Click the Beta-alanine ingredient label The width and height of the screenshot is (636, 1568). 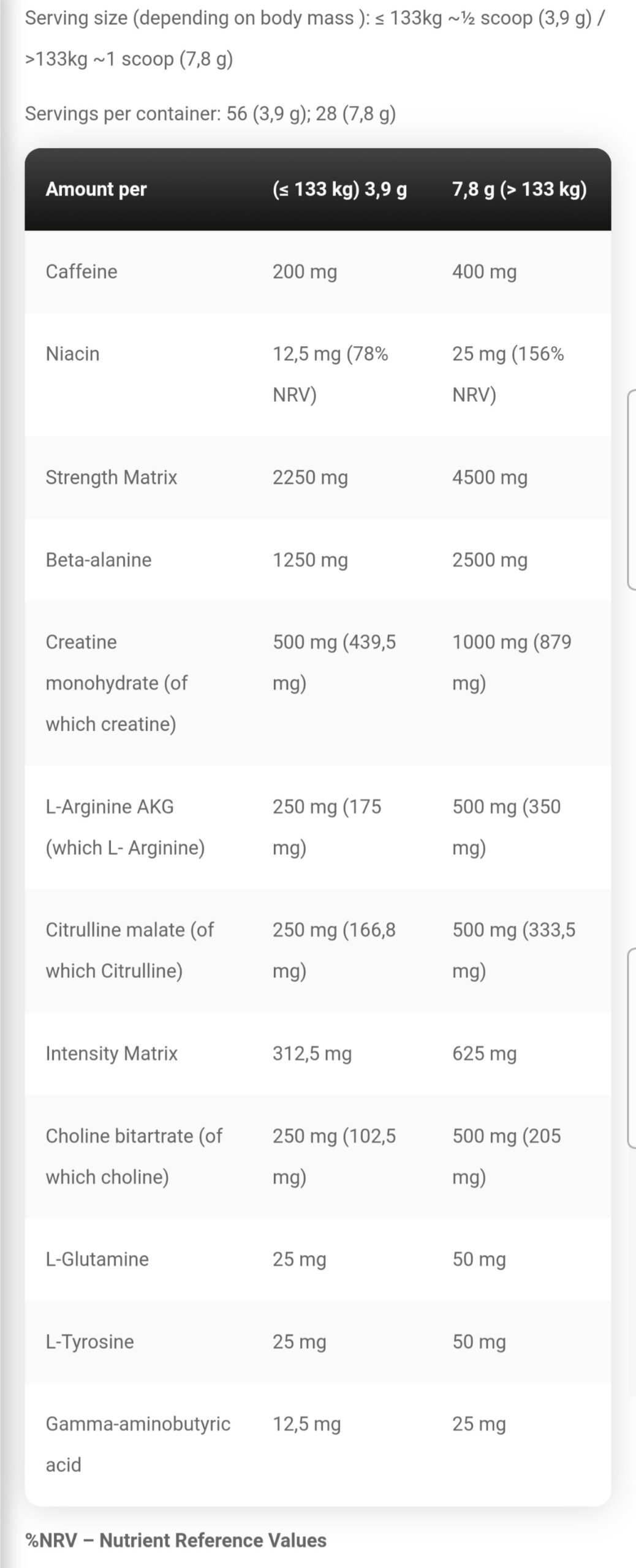pyautogui.click(x=98, y=560)
